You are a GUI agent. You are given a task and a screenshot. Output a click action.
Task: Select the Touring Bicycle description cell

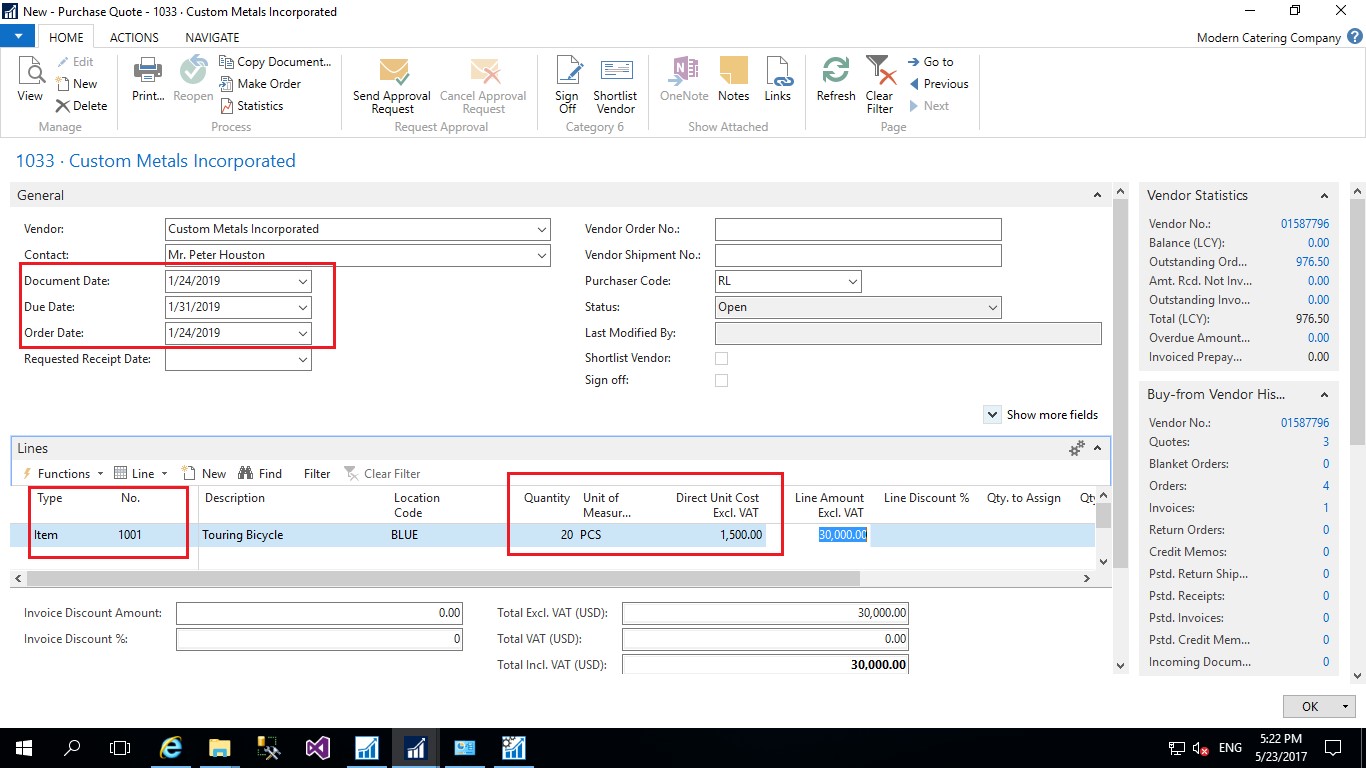293,535
